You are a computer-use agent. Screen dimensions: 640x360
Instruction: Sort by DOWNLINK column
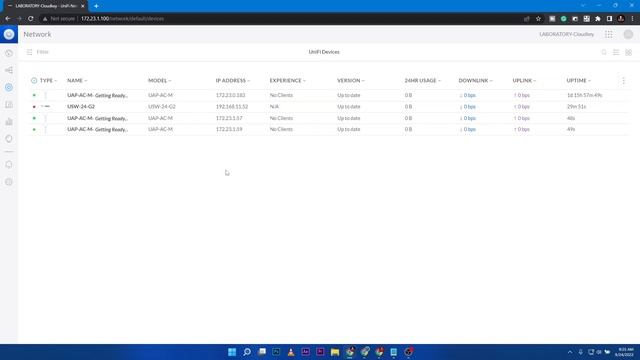coord(476,80)
